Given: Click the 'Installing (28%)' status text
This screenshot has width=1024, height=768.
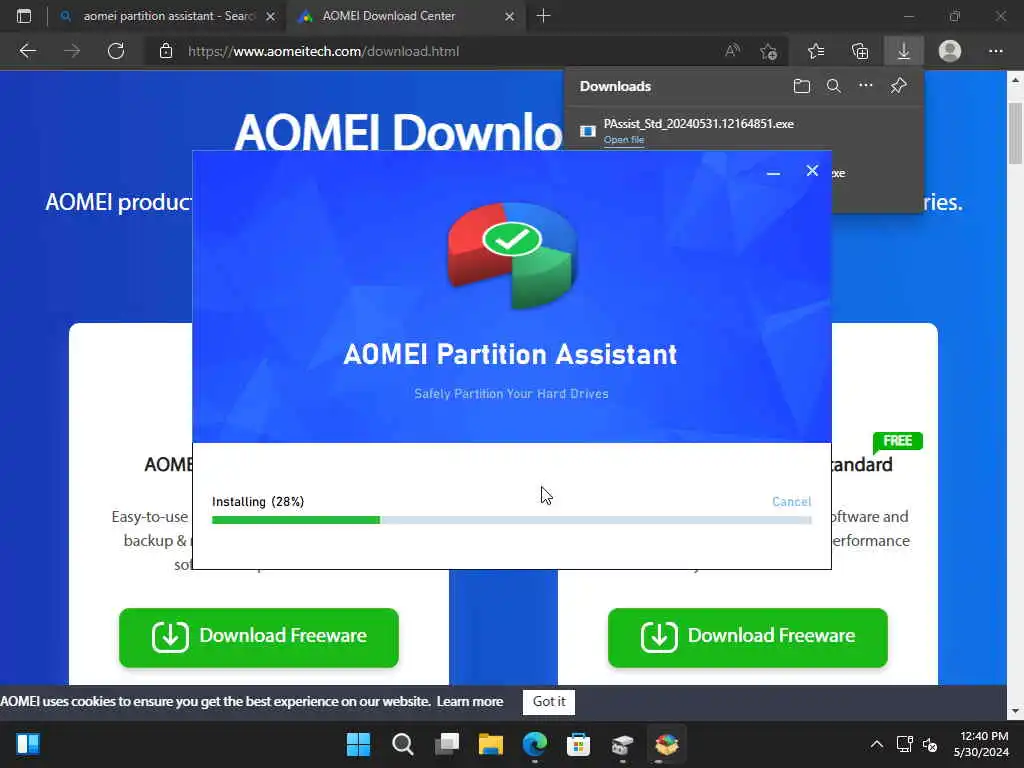Looking at the screenshot, I should 258,502.
